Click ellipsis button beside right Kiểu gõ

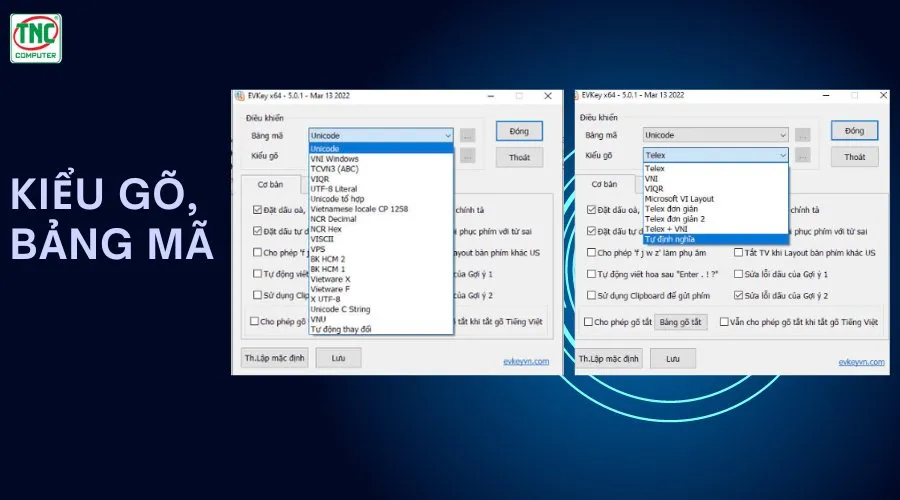(802, 155)
